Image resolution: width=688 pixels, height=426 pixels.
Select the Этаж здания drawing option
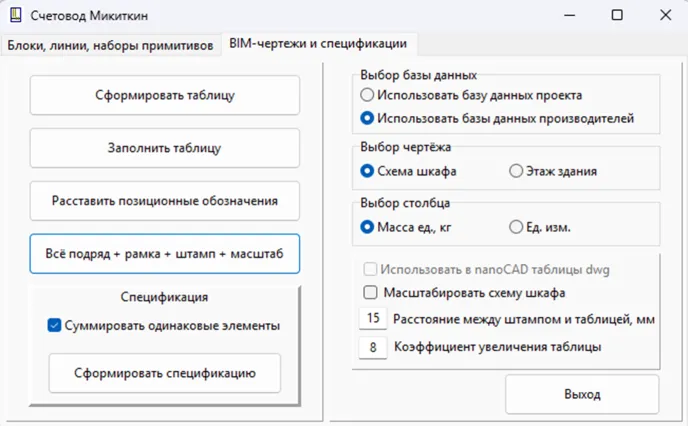coord(516,171)
